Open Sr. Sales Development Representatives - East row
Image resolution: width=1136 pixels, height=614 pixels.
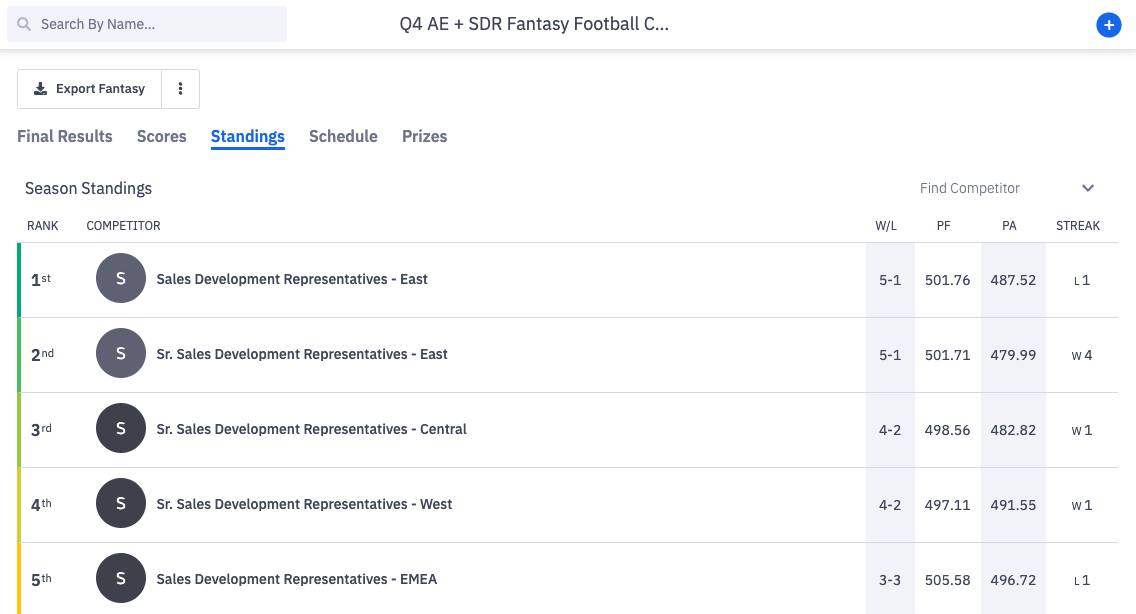click(568, 355)
